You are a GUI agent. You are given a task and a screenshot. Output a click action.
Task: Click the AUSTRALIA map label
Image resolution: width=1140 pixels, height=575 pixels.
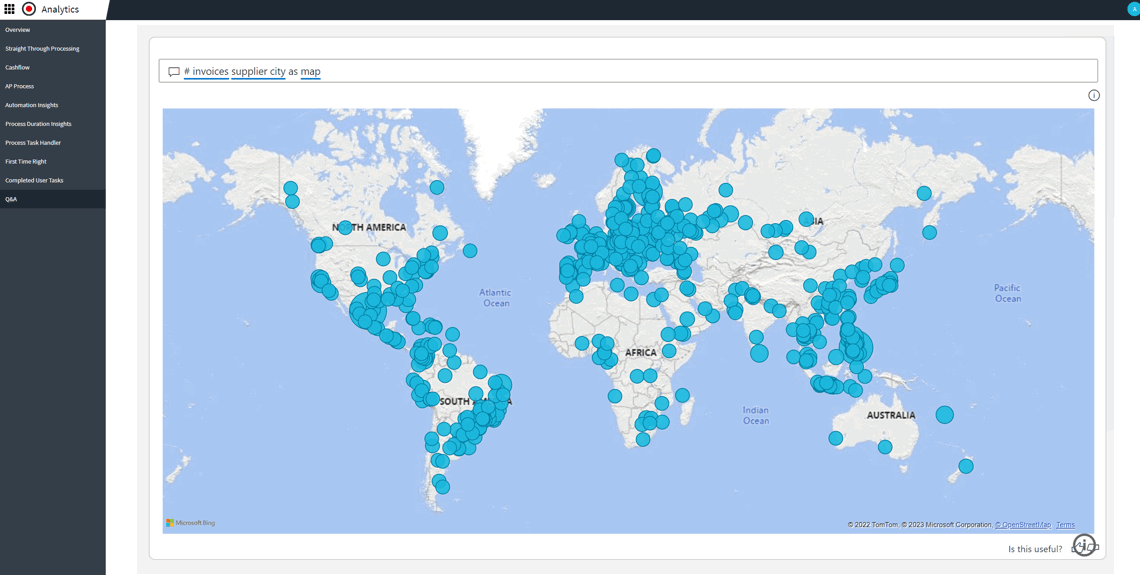891,415
